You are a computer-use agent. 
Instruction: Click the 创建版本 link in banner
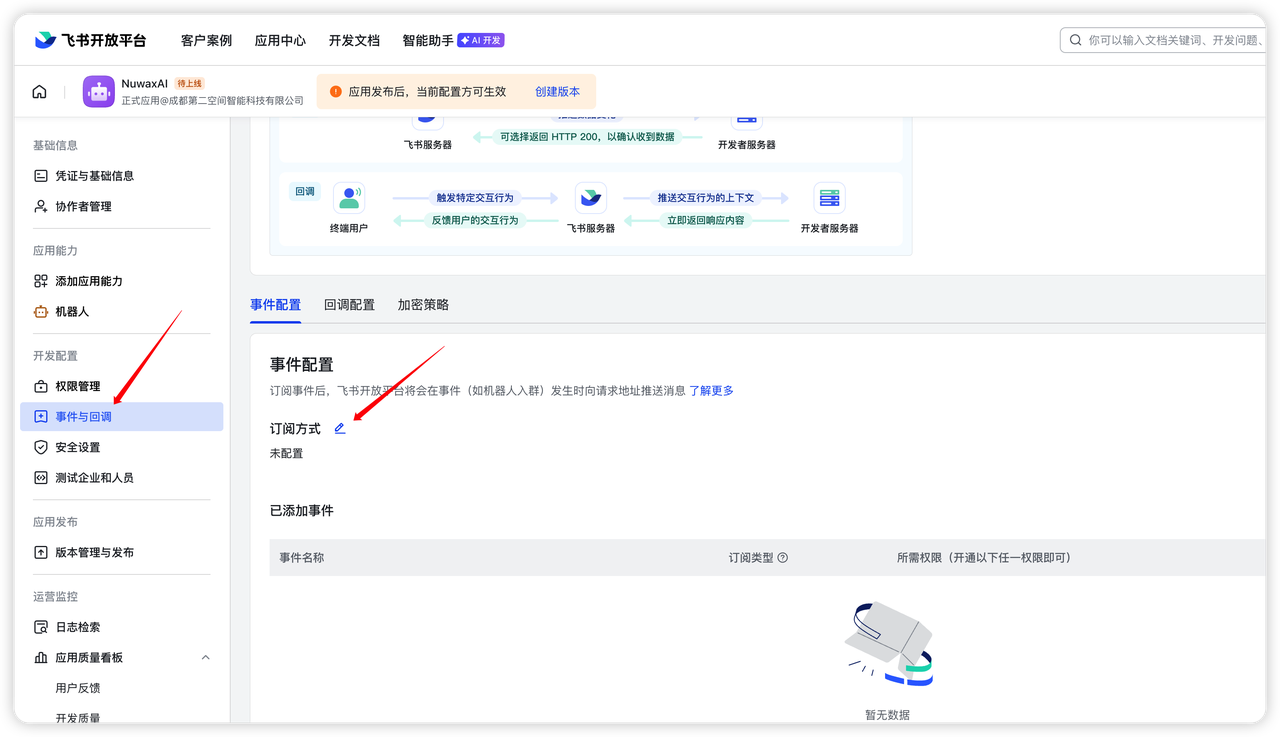557,91
